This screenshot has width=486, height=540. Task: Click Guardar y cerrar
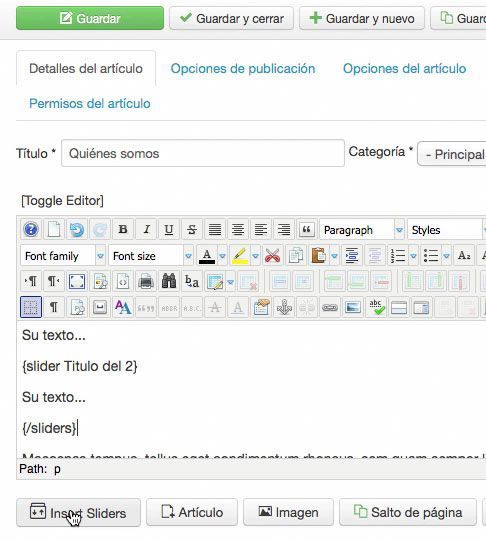click(231, 18)
